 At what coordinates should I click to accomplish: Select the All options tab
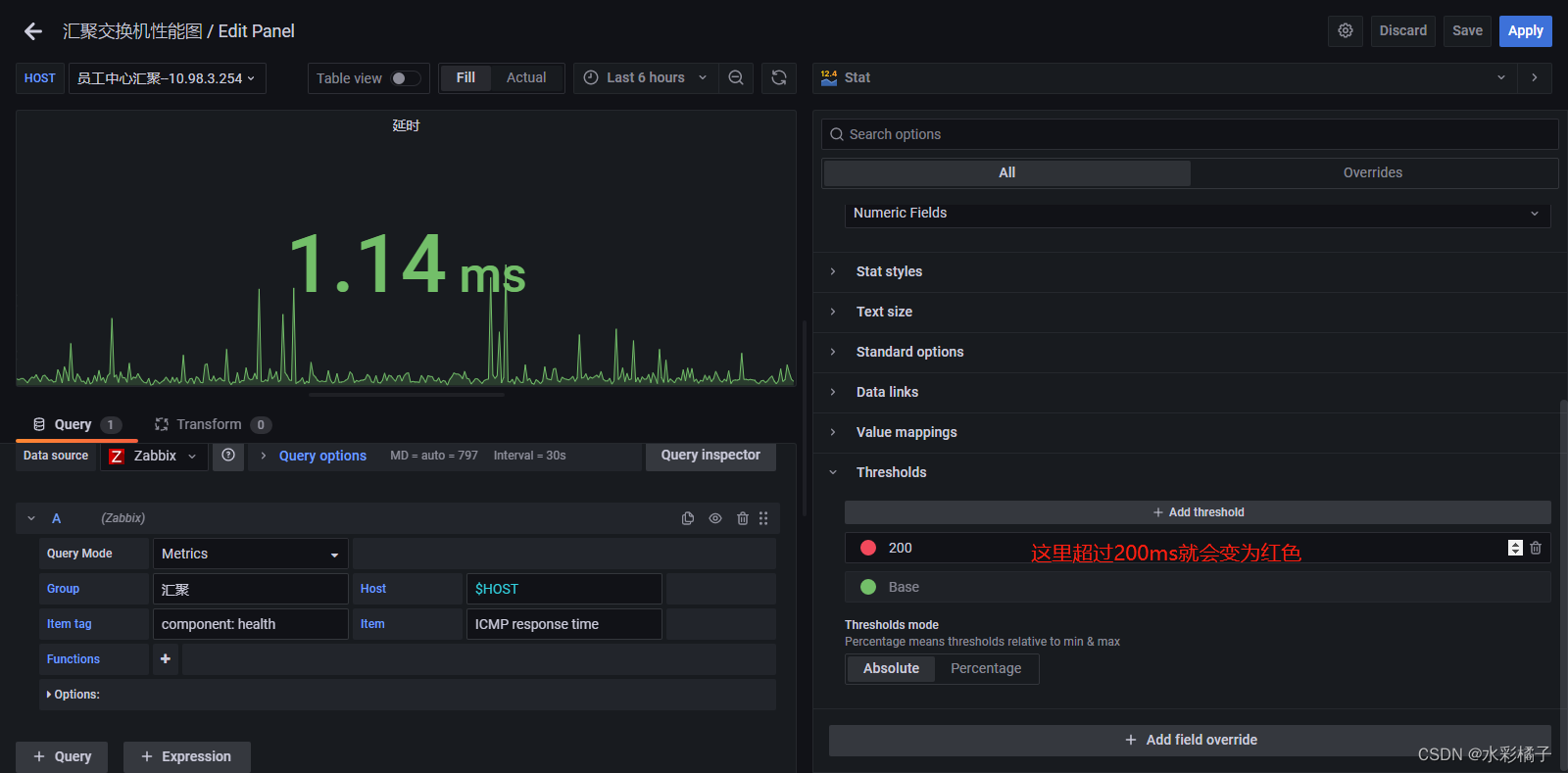pyautogui.click(x=1006, y=172)
